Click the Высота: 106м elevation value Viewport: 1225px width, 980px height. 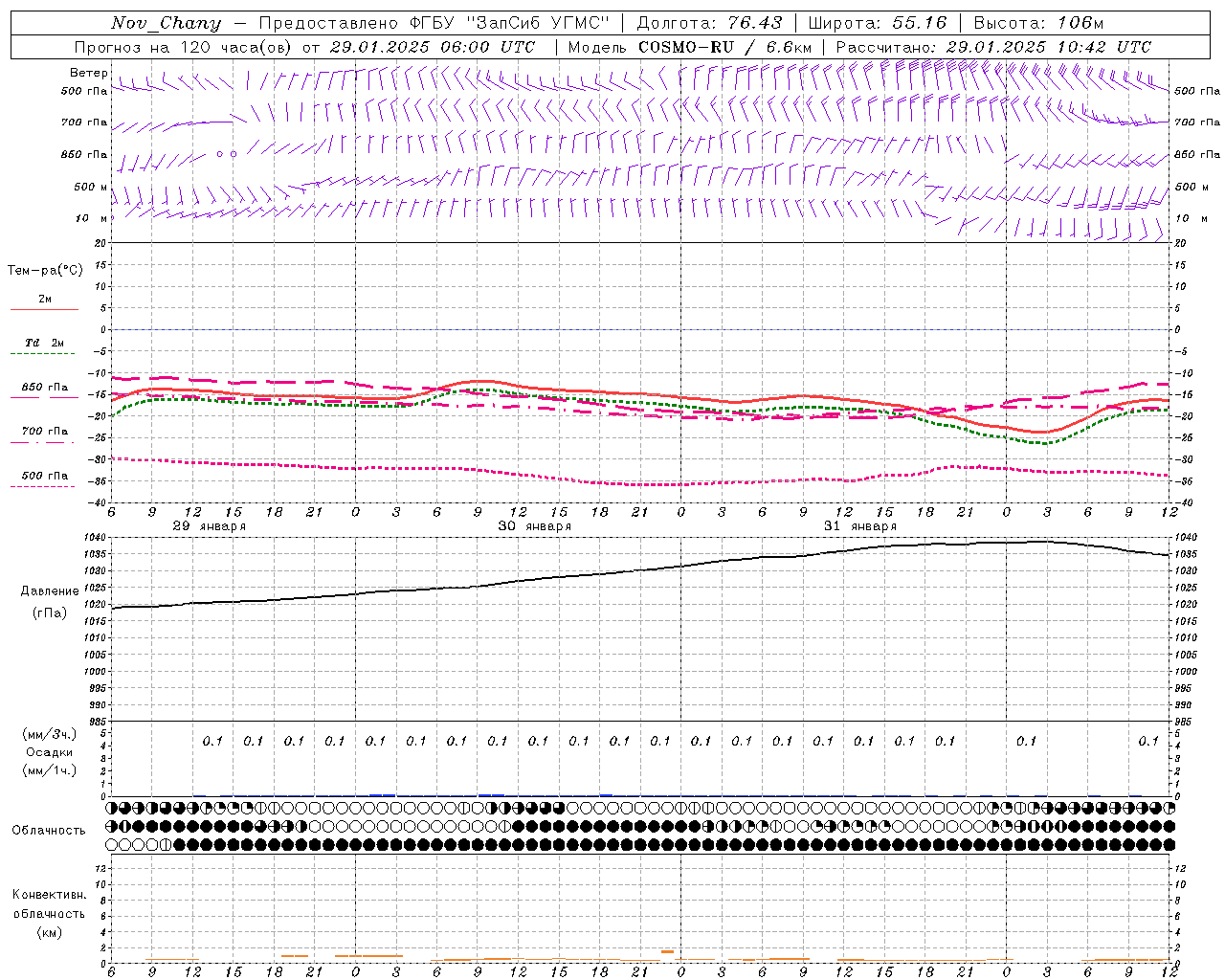(x=1038, y=23)
